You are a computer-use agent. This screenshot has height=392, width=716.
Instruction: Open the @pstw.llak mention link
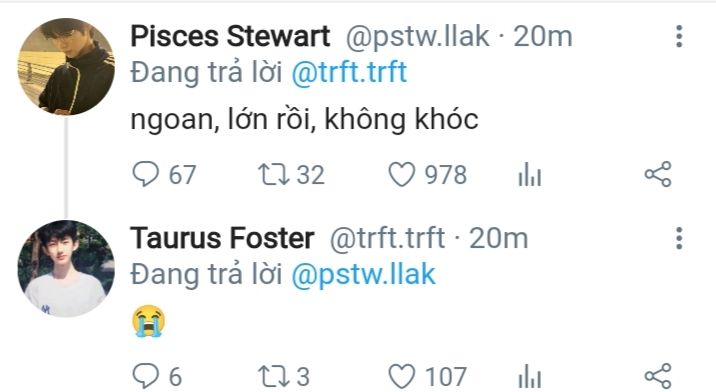point(363,275)
